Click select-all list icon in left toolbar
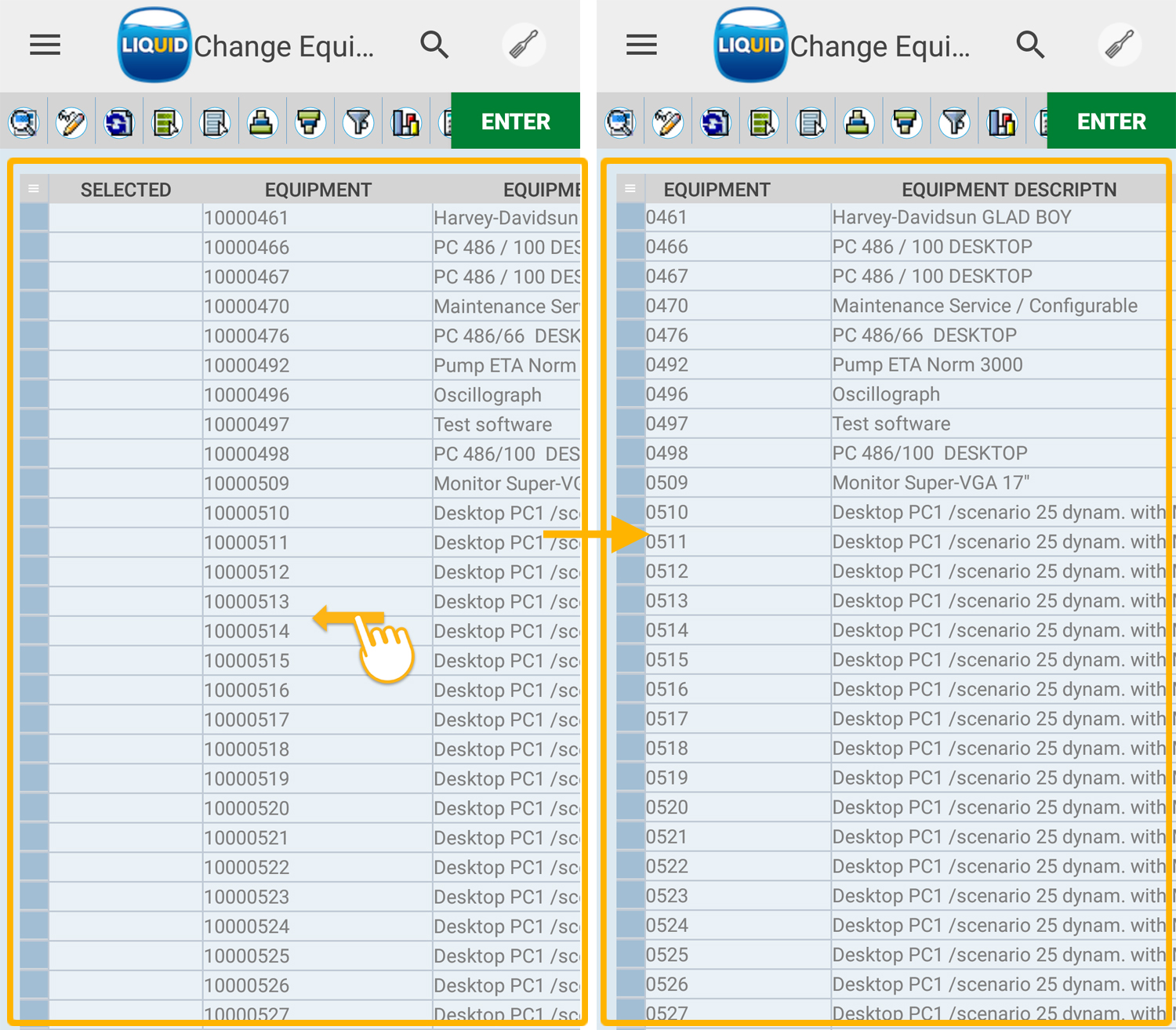Image resolution: width=1176 pixels, height=1030 pixels. (167, 123)
